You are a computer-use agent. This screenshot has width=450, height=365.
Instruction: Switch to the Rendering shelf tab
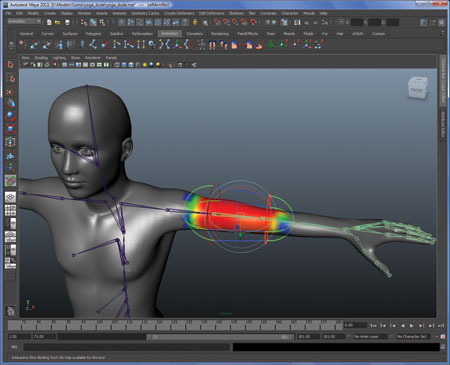(x=220, y=34)
